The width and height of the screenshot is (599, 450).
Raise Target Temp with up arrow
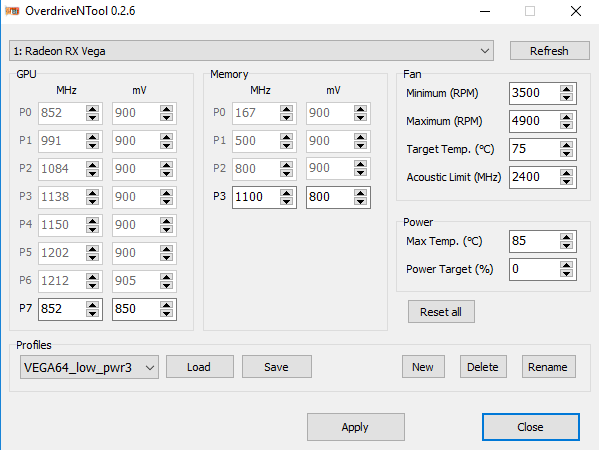point(567,144)
